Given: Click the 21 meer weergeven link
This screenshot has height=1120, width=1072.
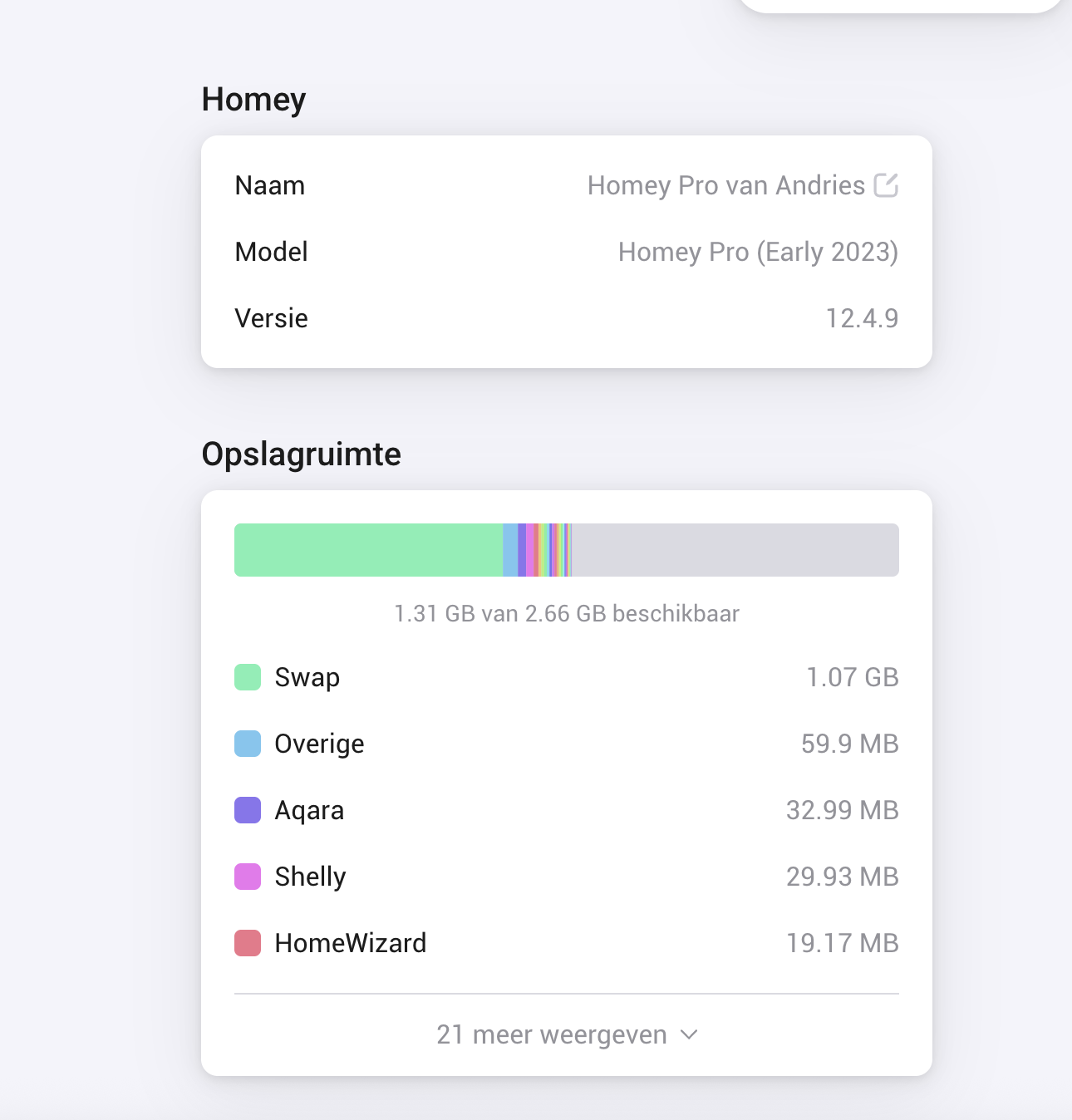Looking at the screenshot, I should tap(552, 1034).
